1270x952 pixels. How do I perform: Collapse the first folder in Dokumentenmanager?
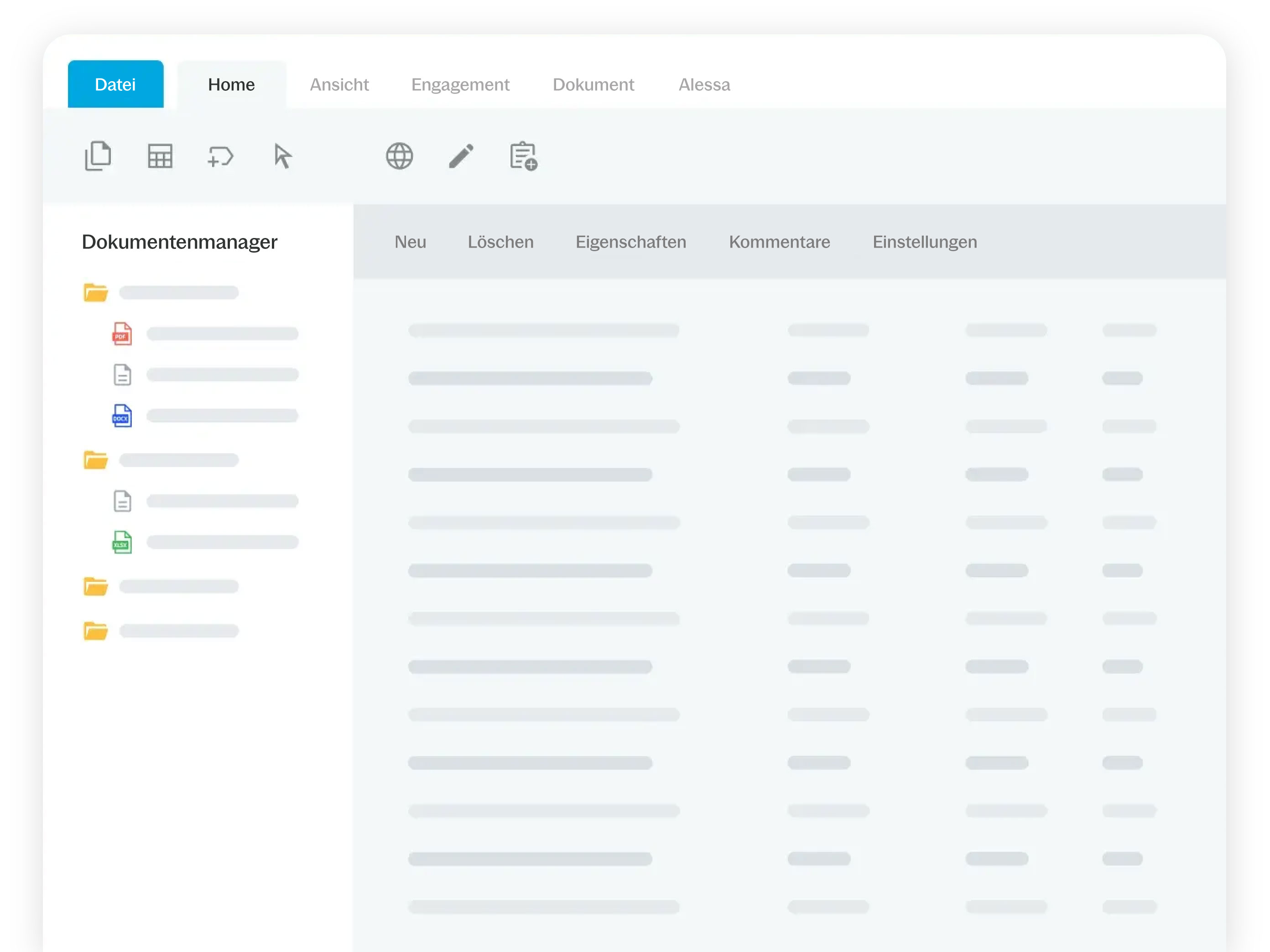pos(95,293)
